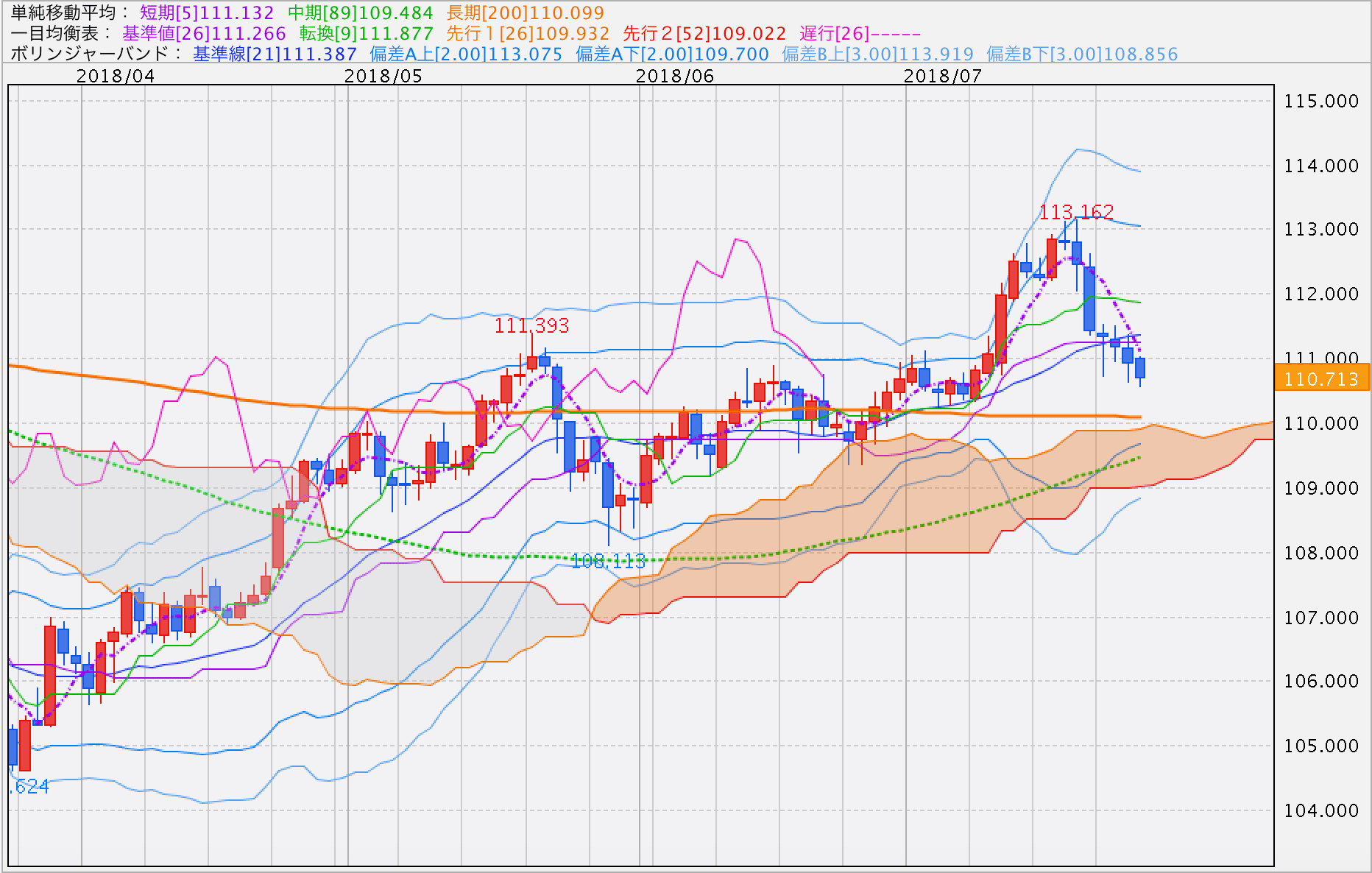This screenshot has width=1372, height=873.
Task: Click the lagging span [26] legend entry
Action: [x=860, y=33]
